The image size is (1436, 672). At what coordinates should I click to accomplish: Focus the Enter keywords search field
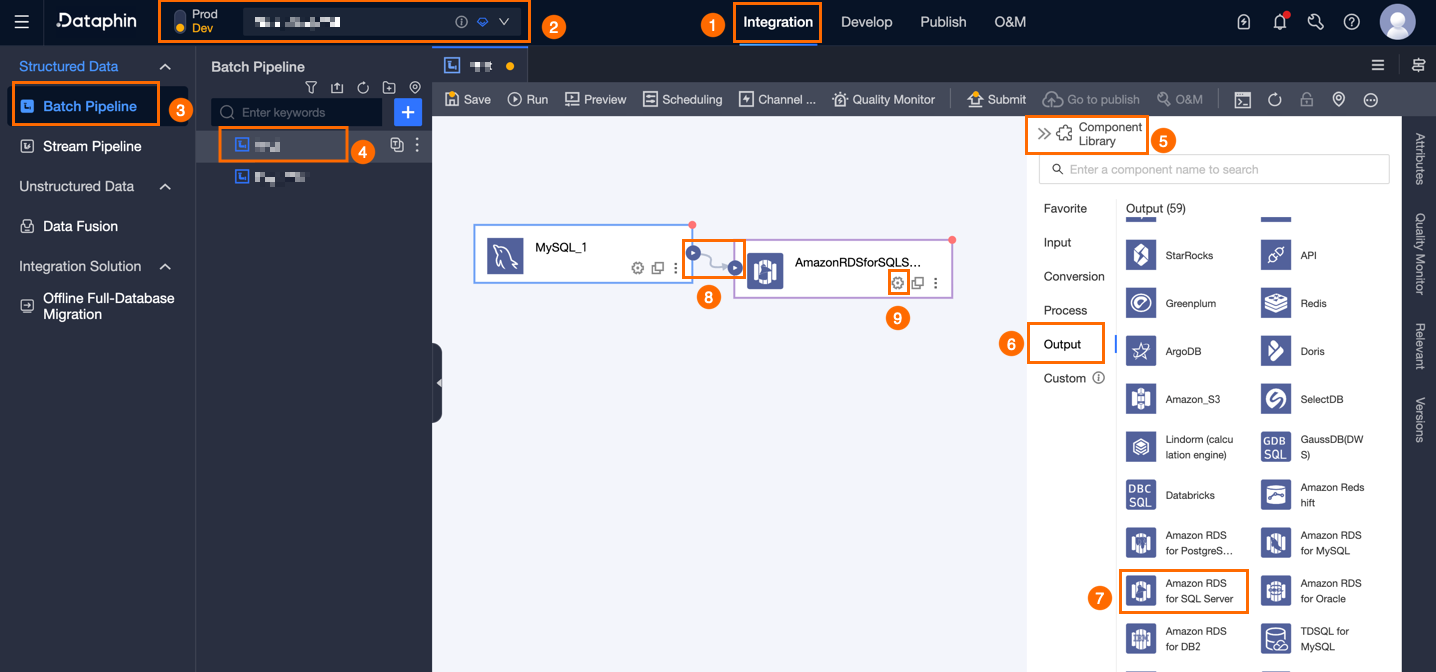click(x=297, y=112)
